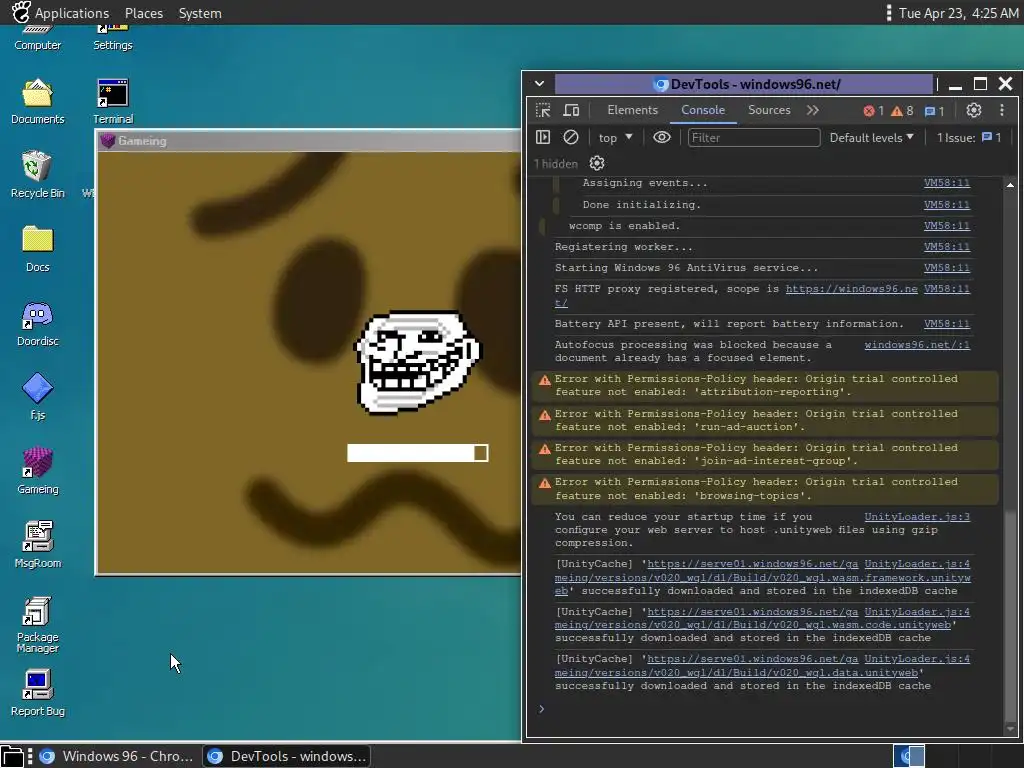1024x768 pixels.
Task: Click the yellow warnings count badge
Action: (903, 111)
